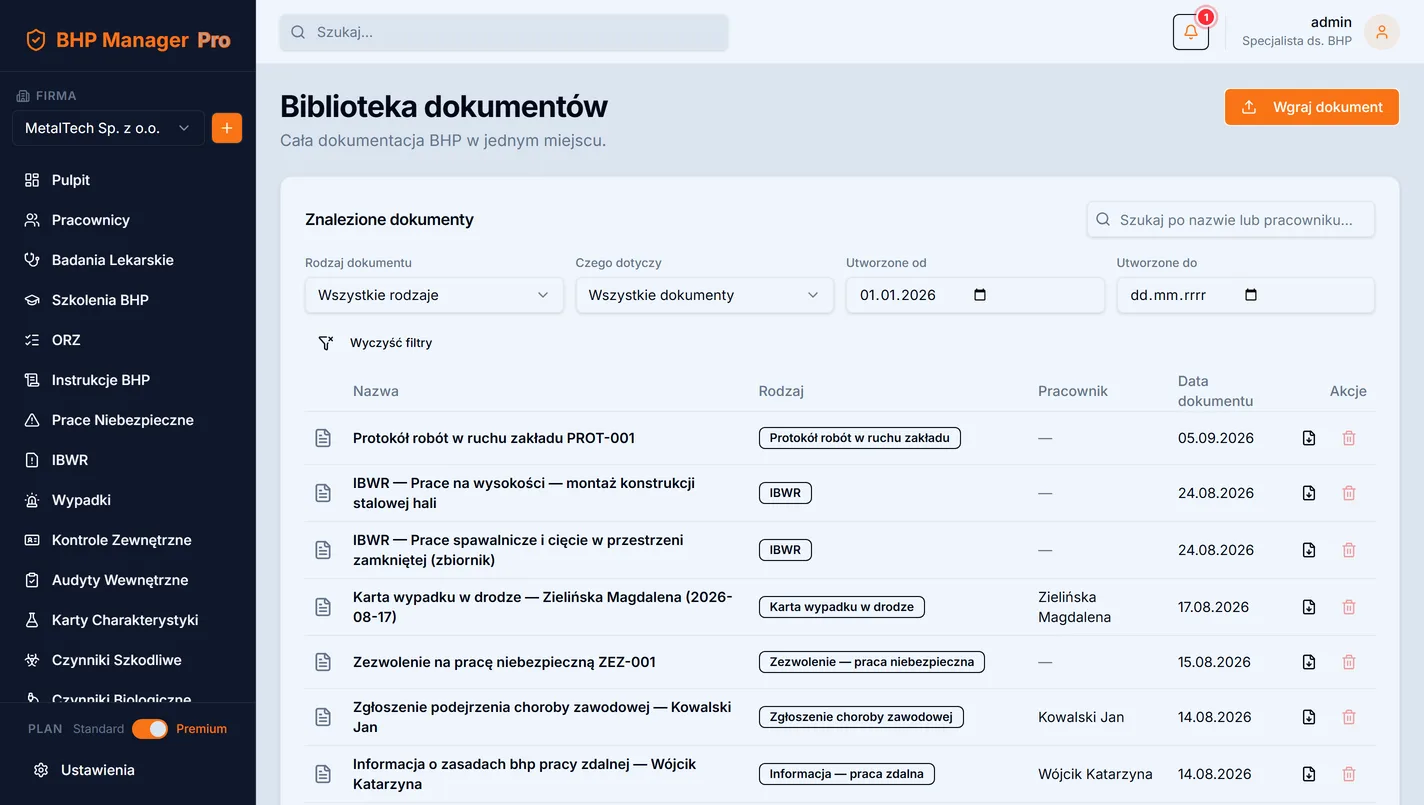Click the Karta wypadku w drodze badge
Image resolution: width=1424 pixels, height=805 pixels.
[842, 607]
